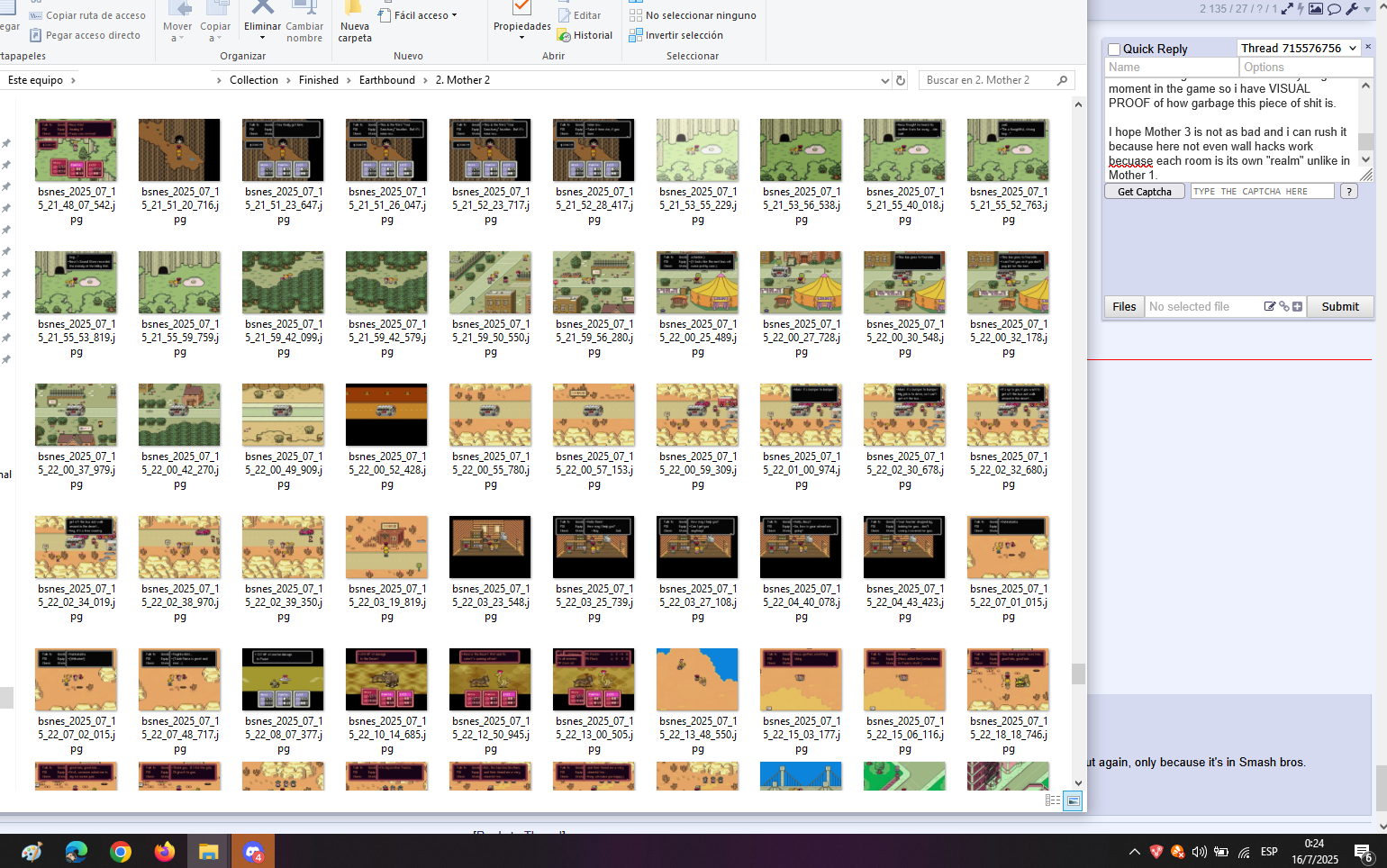
Task: Open Propiedades from the ribbon
Action: 521,20
